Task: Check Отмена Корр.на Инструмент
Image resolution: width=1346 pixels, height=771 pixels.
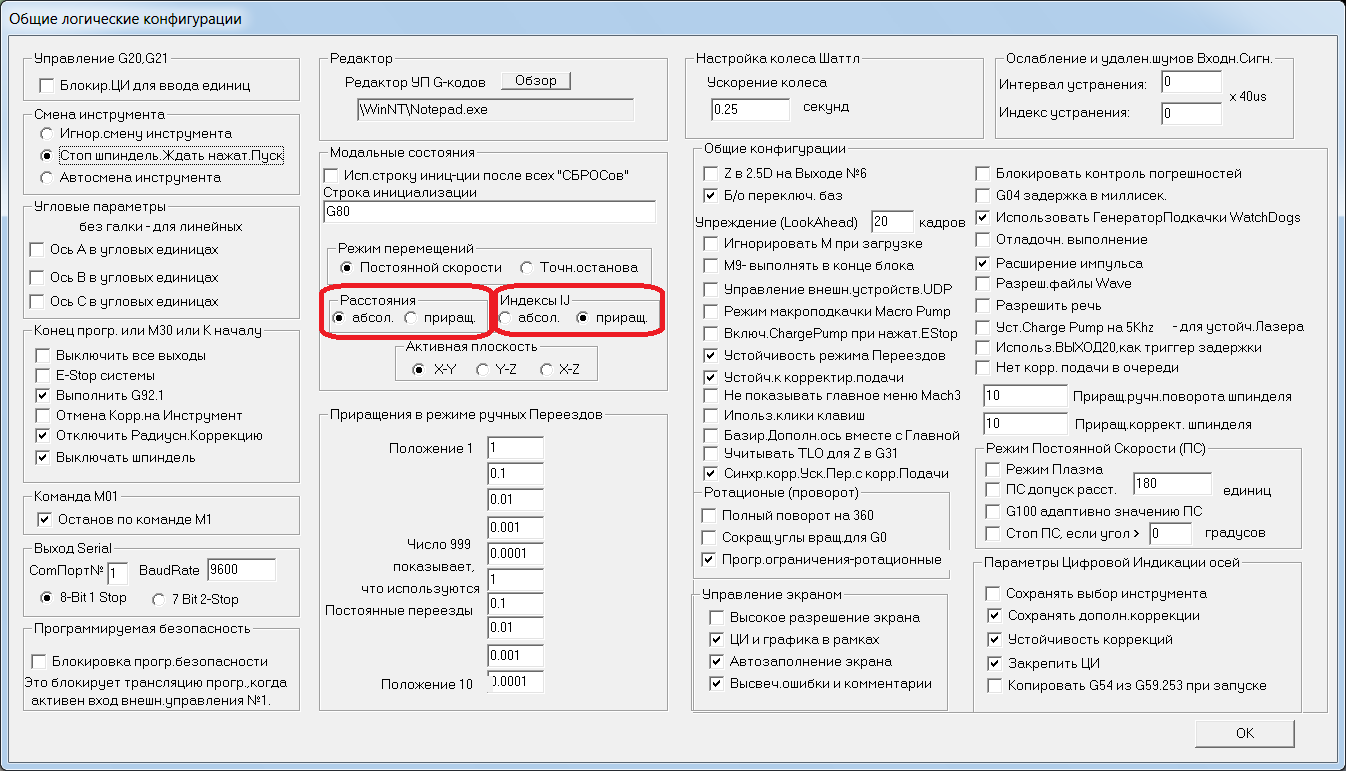Action: (42, 415)
